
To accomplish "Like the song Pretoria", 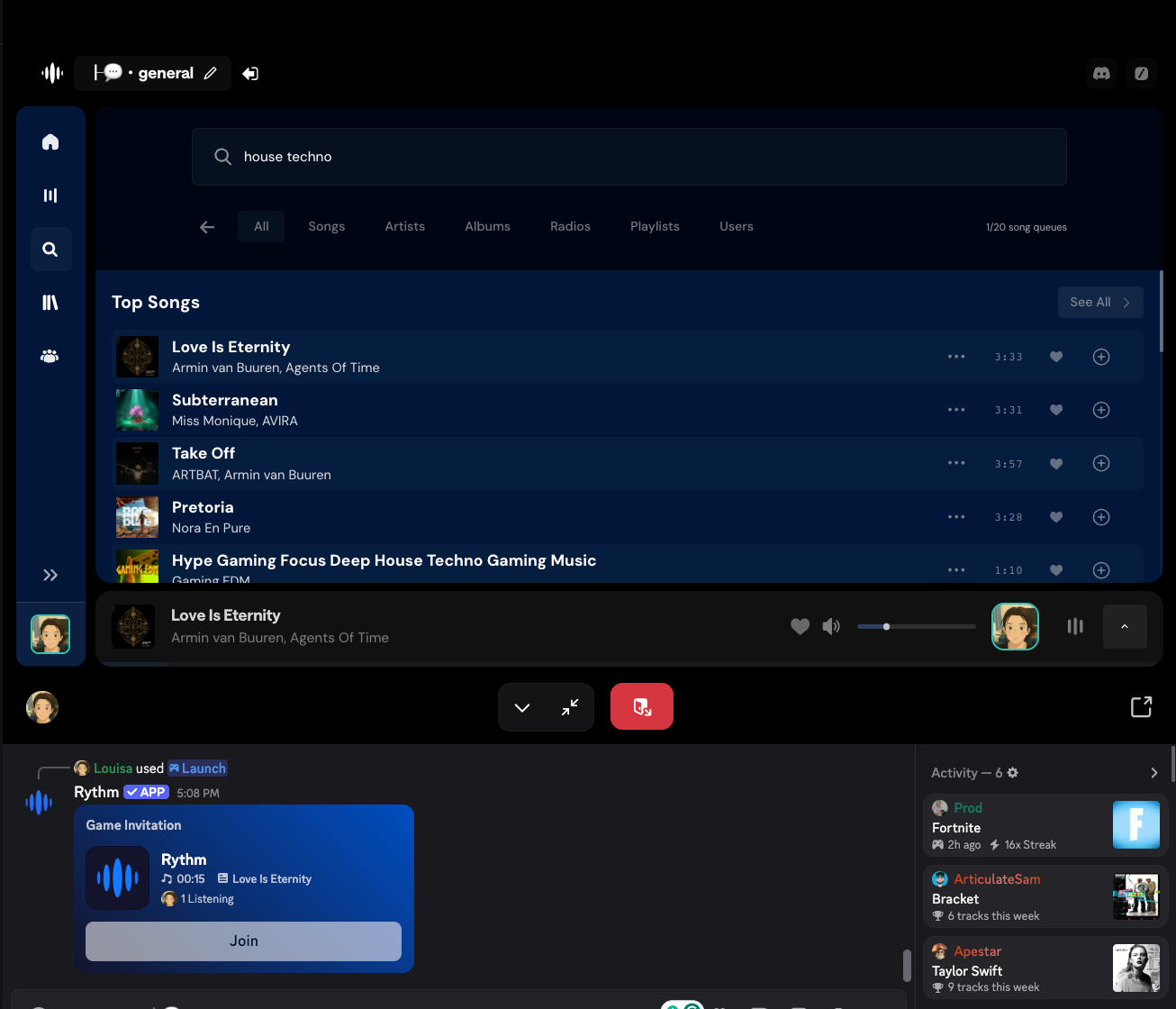I will pyautogui.click(x=1056, y=517).
